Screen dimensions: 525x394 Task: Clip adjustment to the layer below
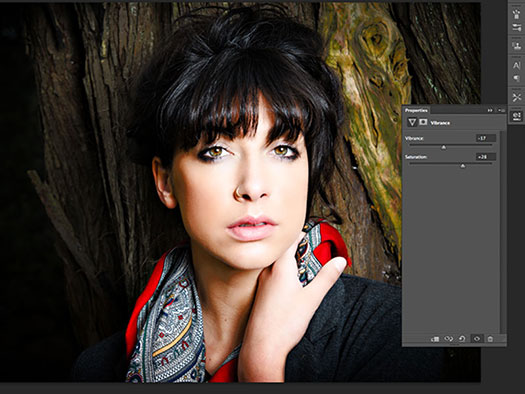(x=435, y=339)
